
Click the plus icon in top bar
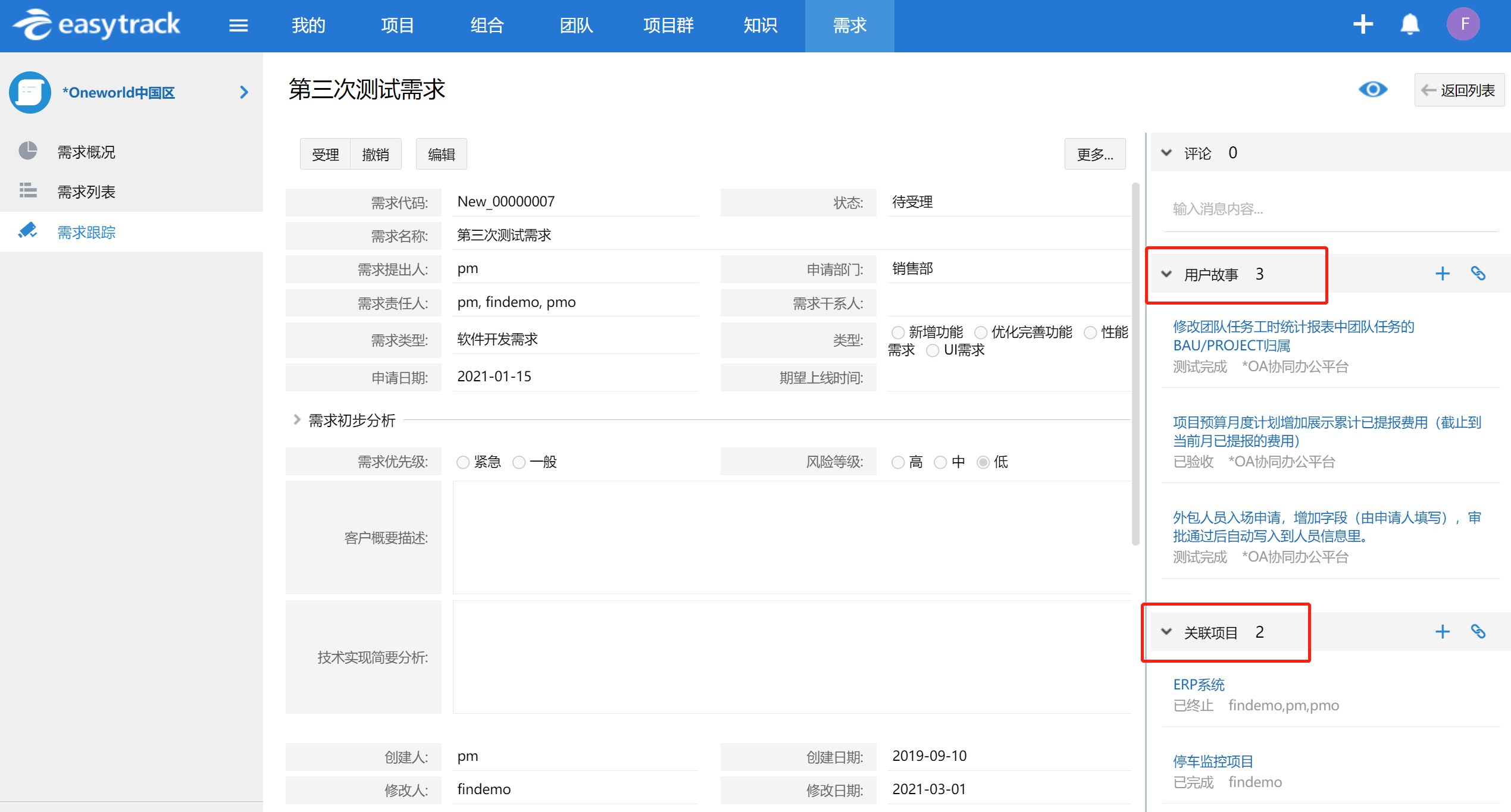(1363, 24)
